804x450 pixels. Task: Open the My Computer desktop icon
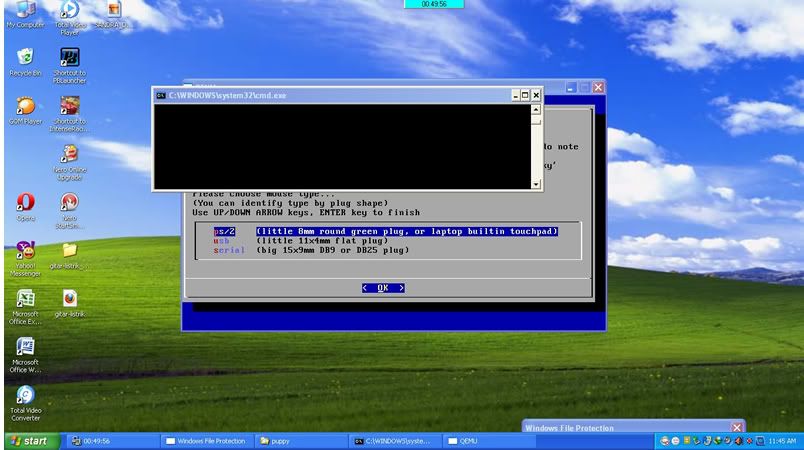point(25,14)
